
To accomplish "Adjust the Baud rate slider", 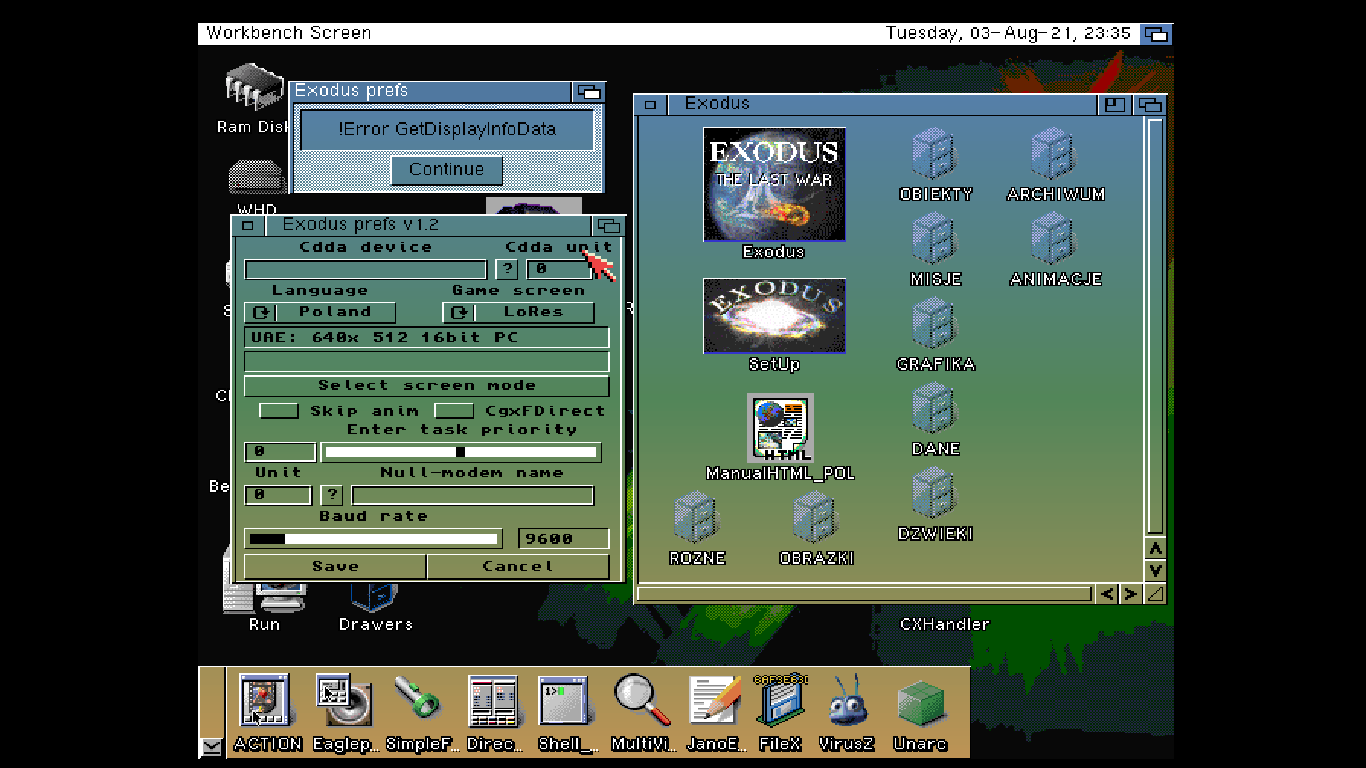I will pos(374,539).
